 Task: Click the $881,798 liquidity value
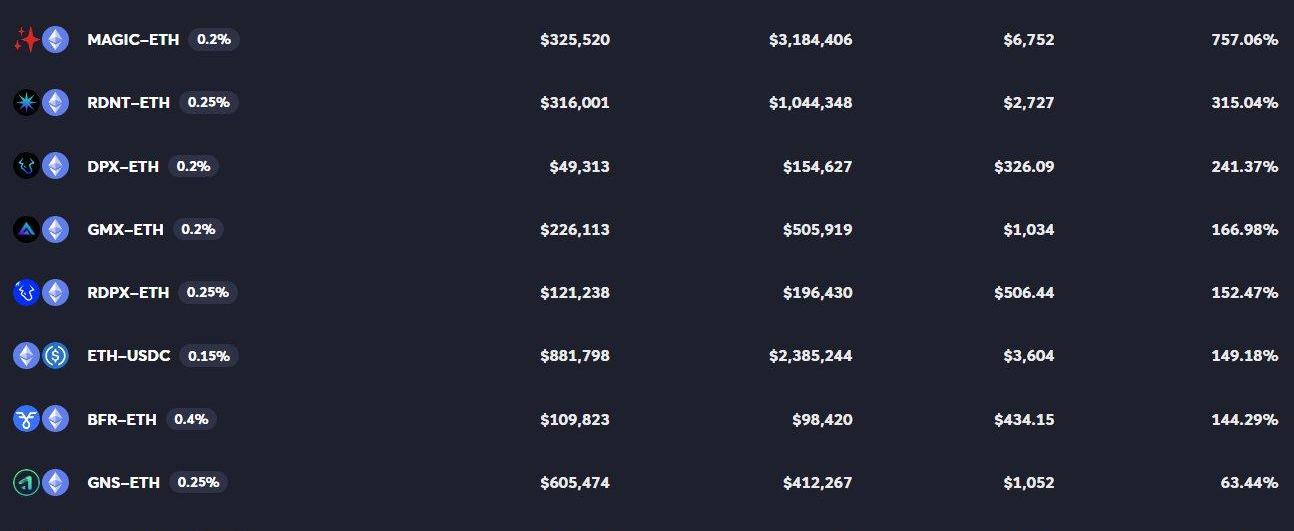(574, 356)
